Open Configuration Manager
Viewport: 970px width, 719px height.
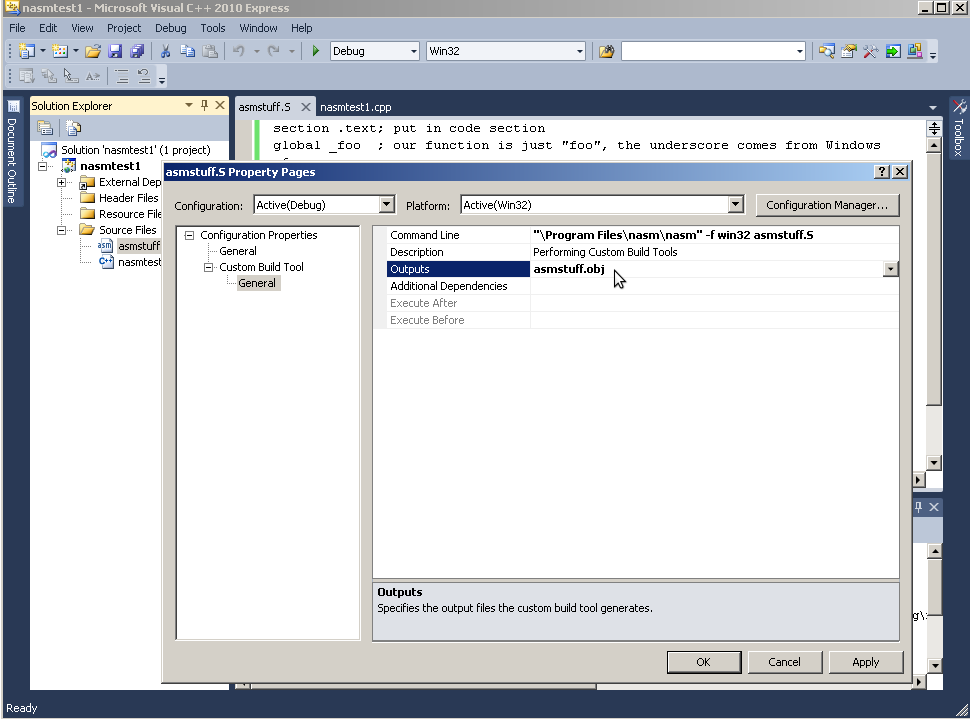tap(827, 205)
